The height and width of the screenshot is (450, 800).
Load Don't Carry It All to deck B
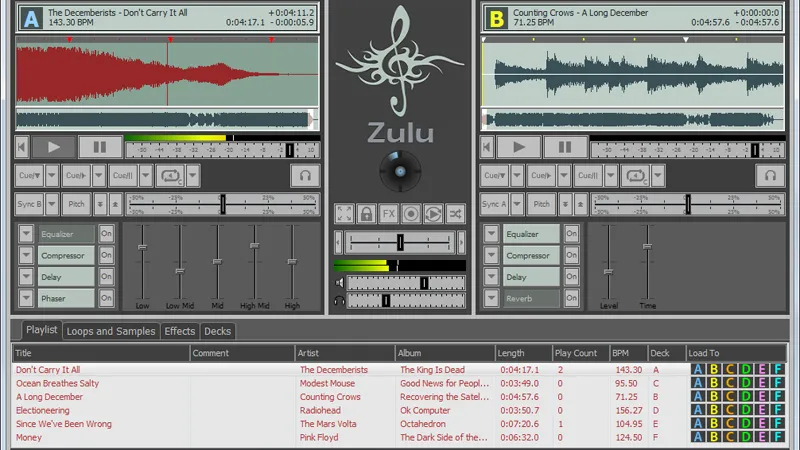coord(714,369)
